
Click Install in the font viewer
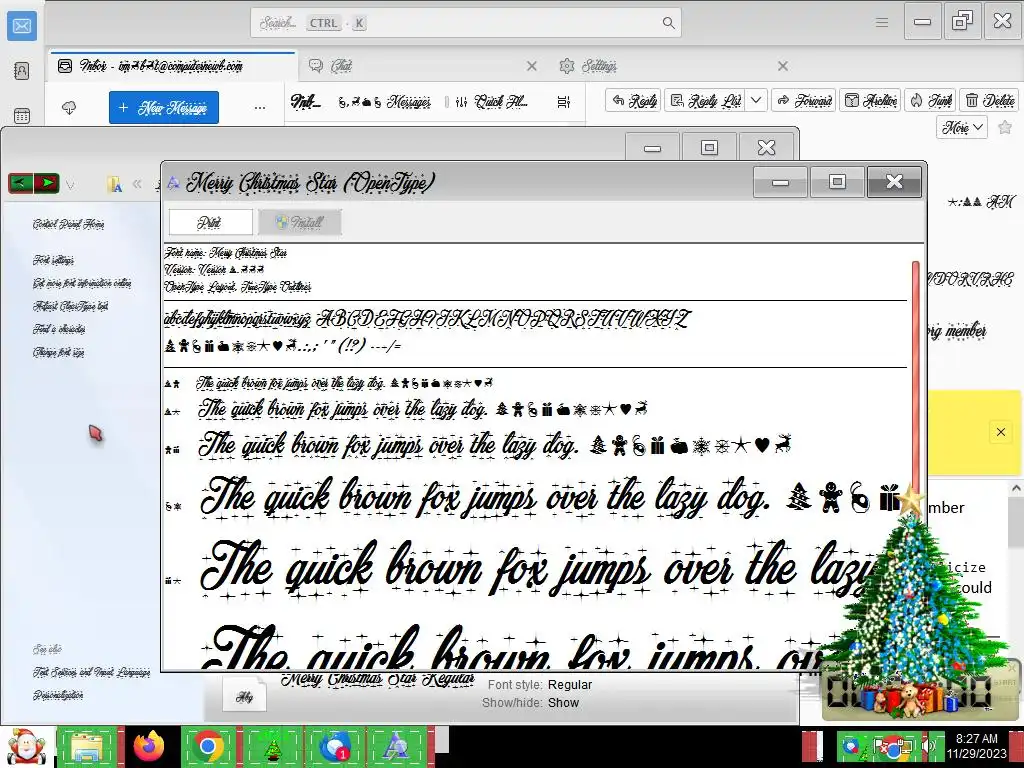(x=300, y=222)
